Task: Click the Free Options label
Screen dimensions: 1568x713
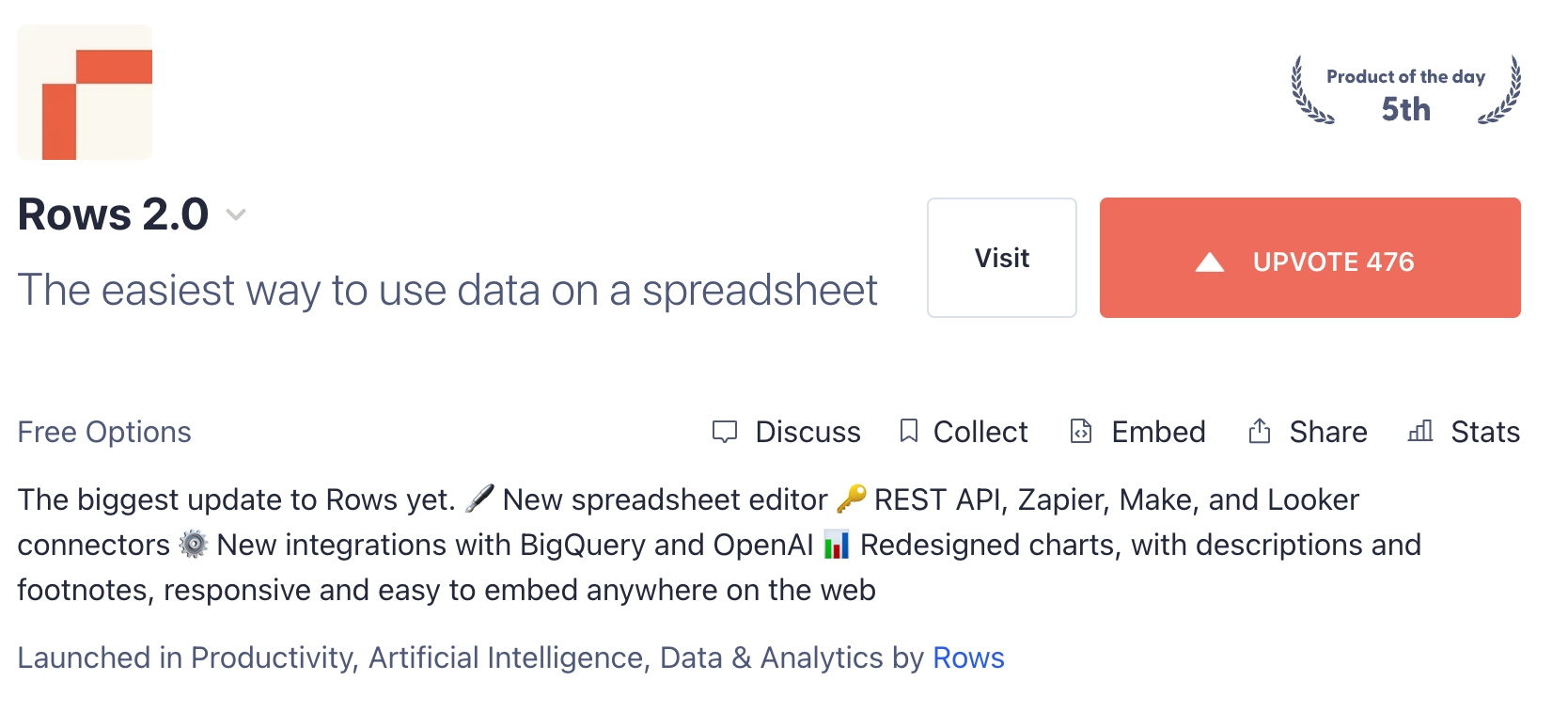Action: point(104,432)
